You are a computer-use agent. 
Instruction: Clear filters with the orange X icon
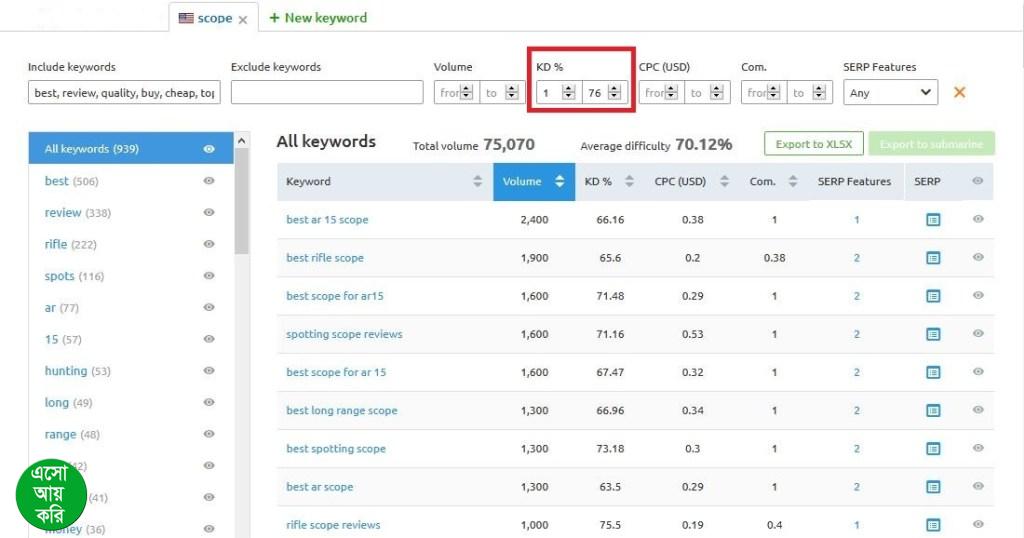click(x=959, y=92)
